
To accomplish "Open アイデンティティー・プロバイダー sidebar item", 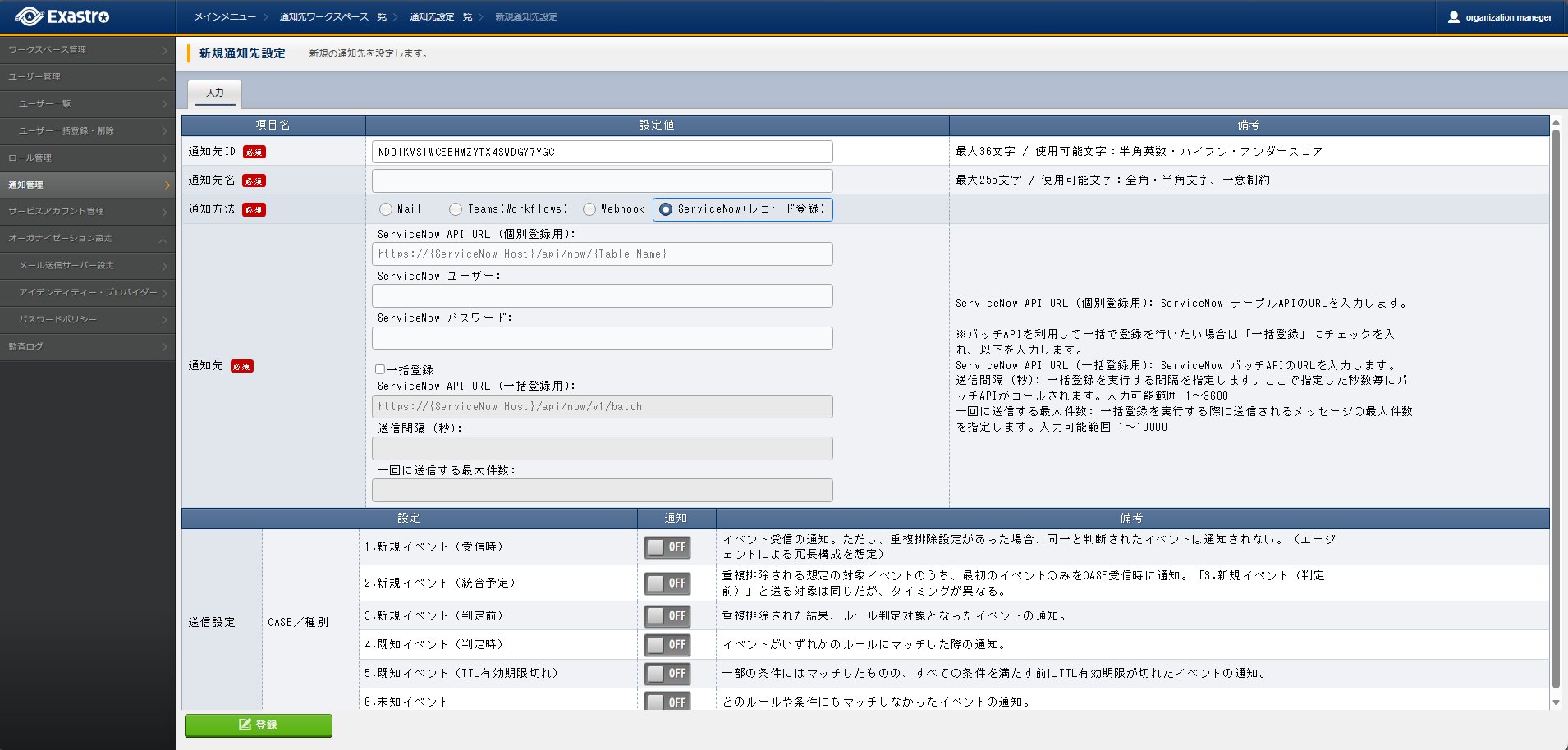I will 88,293.
